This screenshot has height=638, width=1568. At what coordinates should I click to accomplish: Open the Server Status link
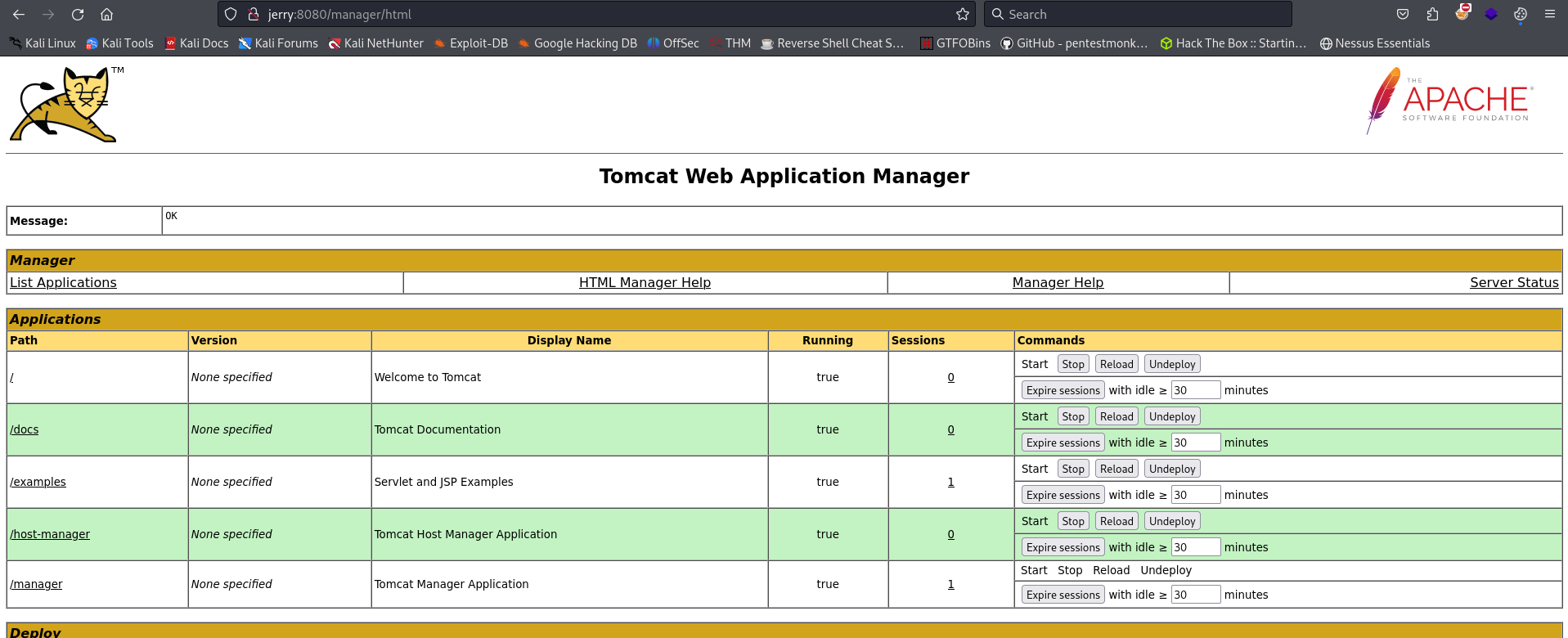1514,282
